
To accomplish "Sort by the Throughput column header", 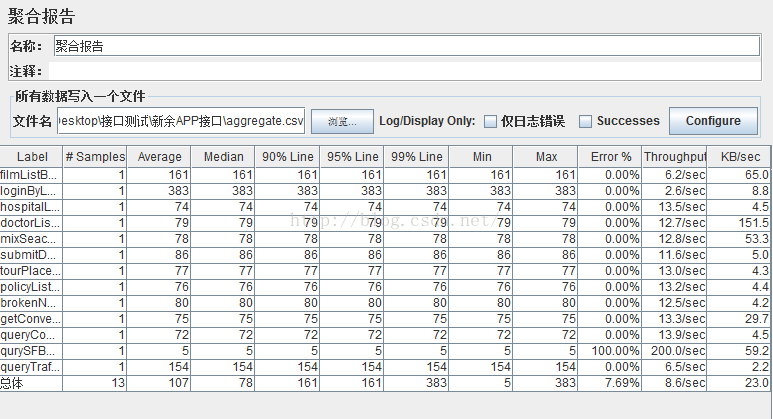I will pos(674,157).
